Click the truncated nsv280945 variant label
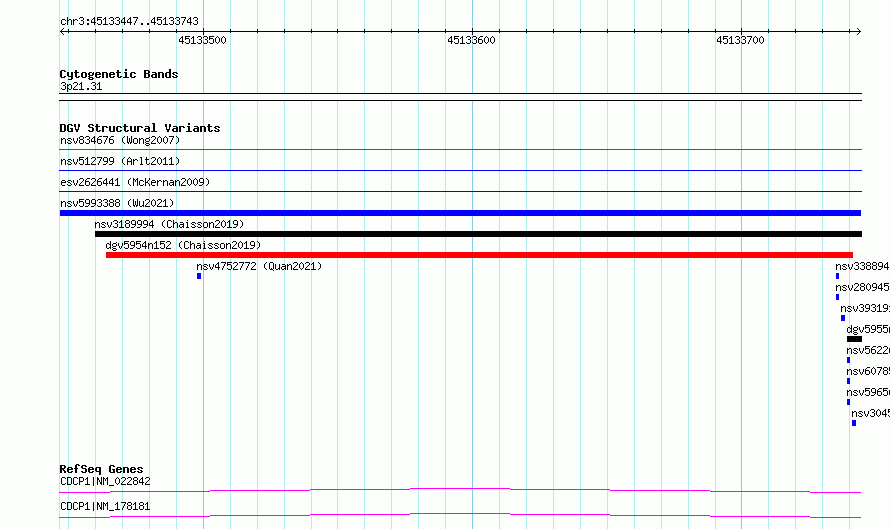Image resolution: width=890 pixels, height=529 pixels. point(862,287)
